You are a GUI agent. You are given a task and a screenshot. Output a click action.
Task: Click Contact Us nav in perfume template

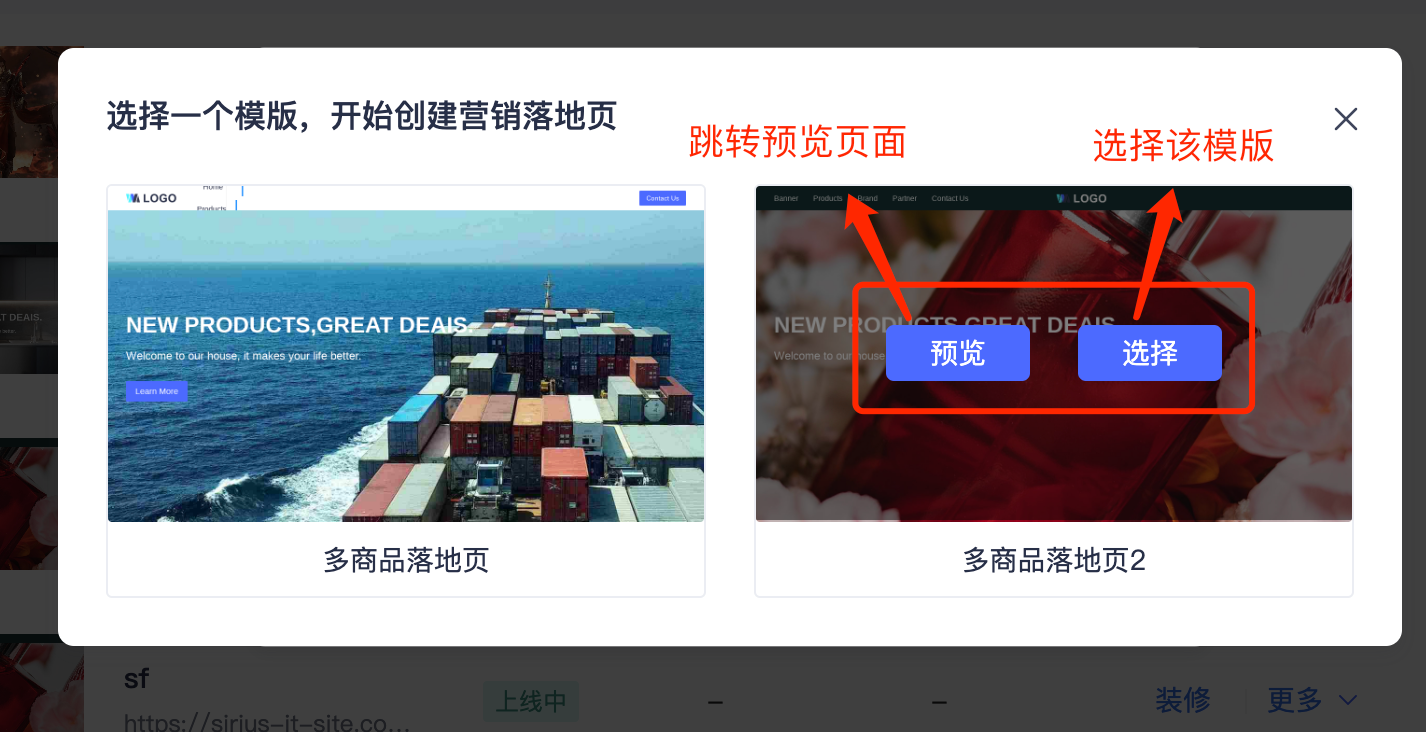[x=950, y=198]
